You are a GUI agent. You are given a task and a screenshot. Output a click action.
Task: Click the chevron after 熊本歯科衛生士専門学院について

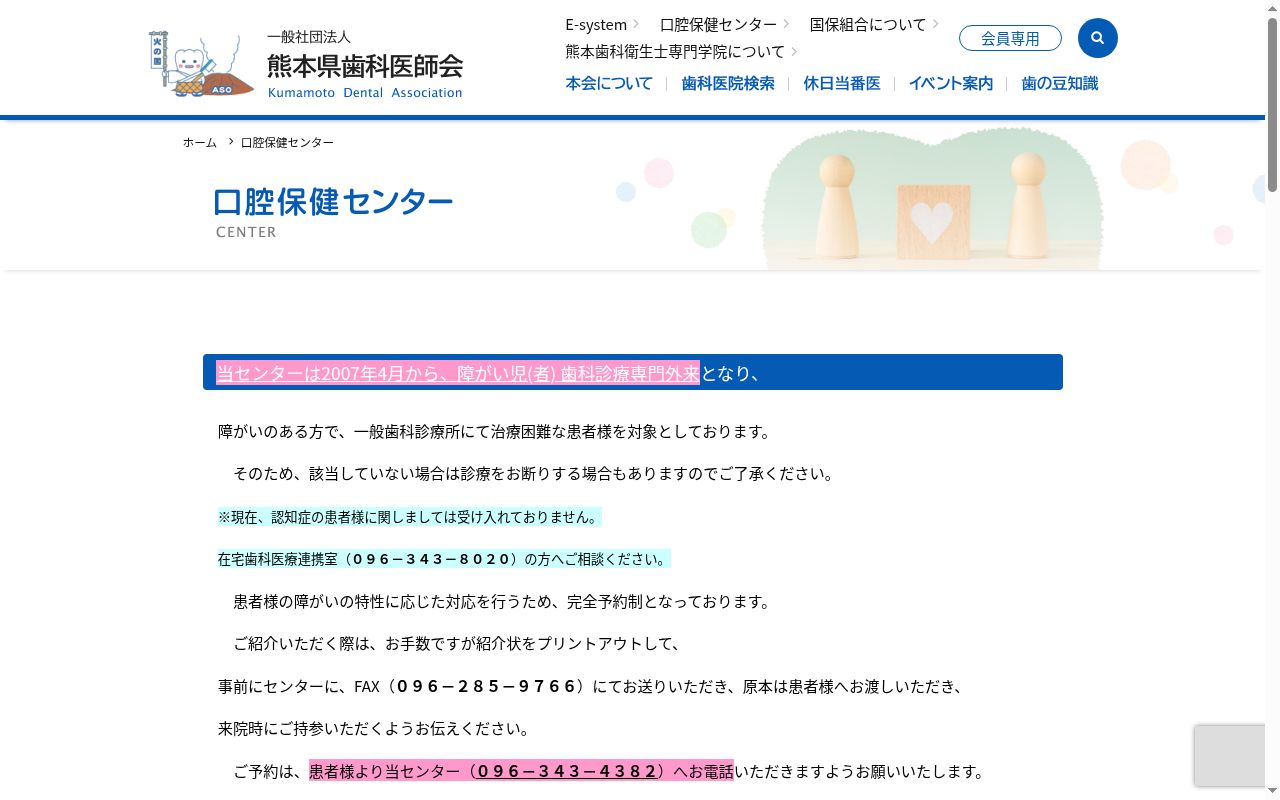click(794, 51)
